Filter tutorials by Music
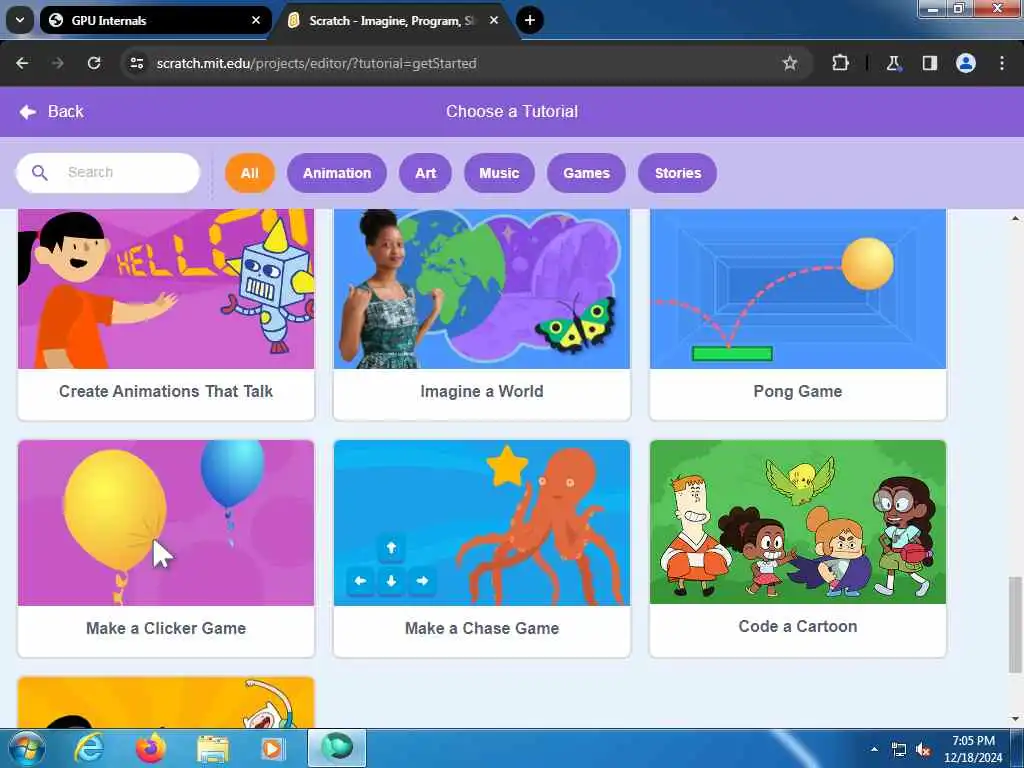 tap(499, 173)
